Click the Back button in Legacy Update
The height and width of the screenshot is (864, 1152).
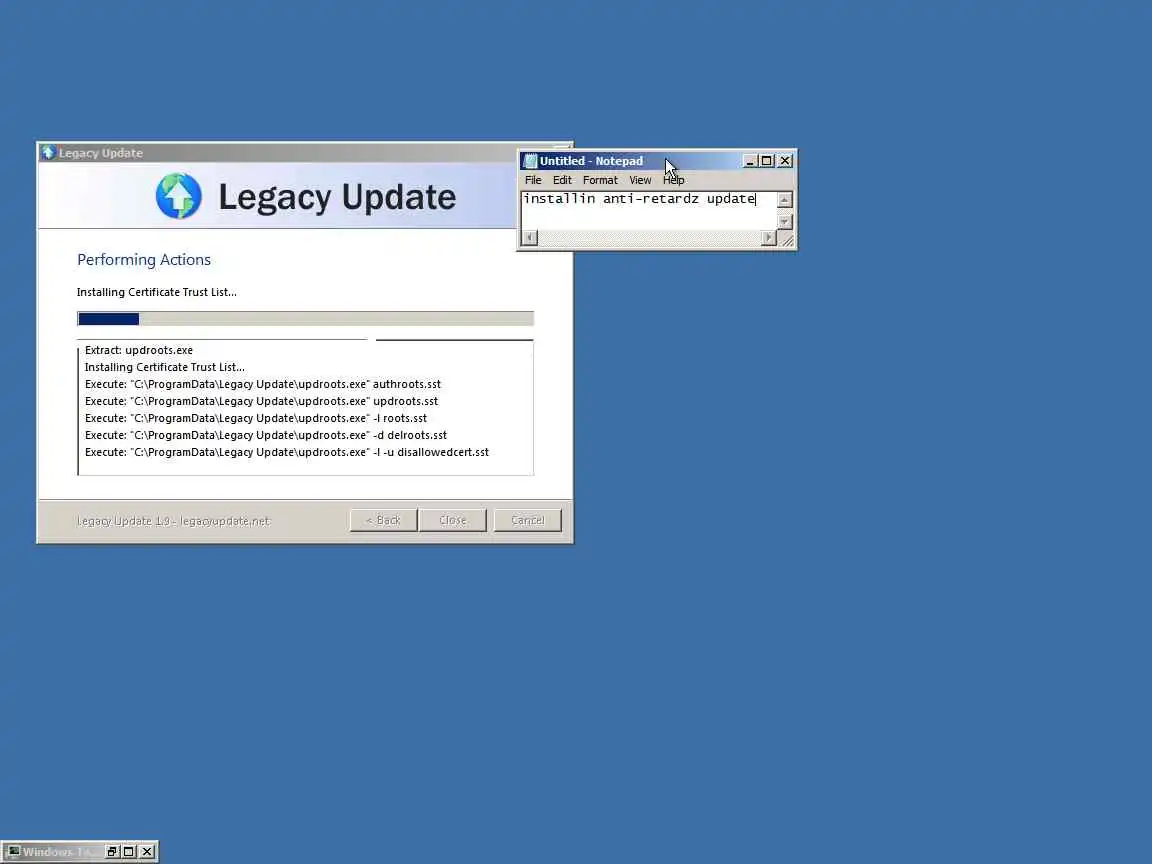[383, 520]
